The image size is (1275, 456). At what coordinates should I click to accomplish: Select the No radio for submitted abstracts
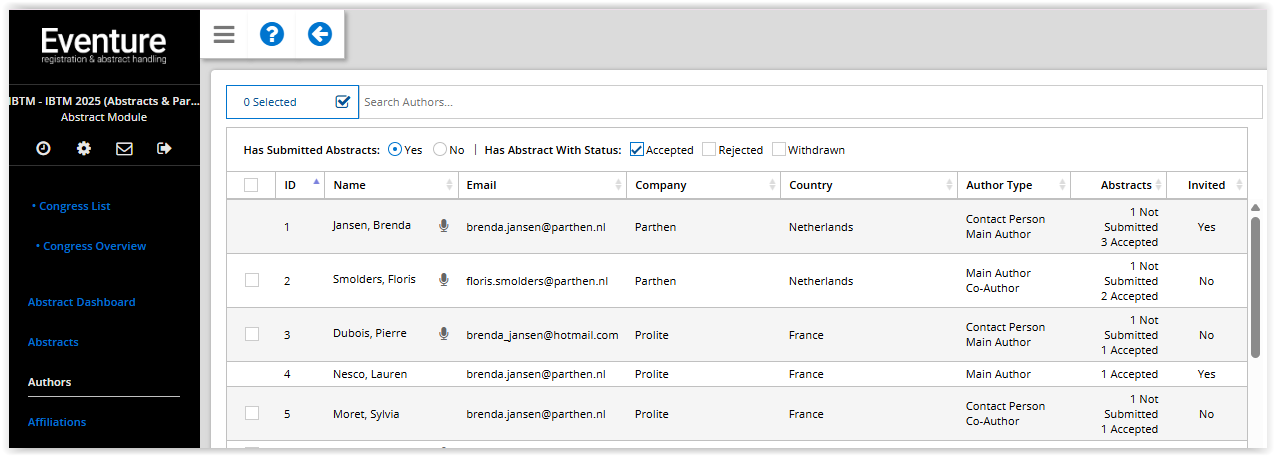pos(440,150)
